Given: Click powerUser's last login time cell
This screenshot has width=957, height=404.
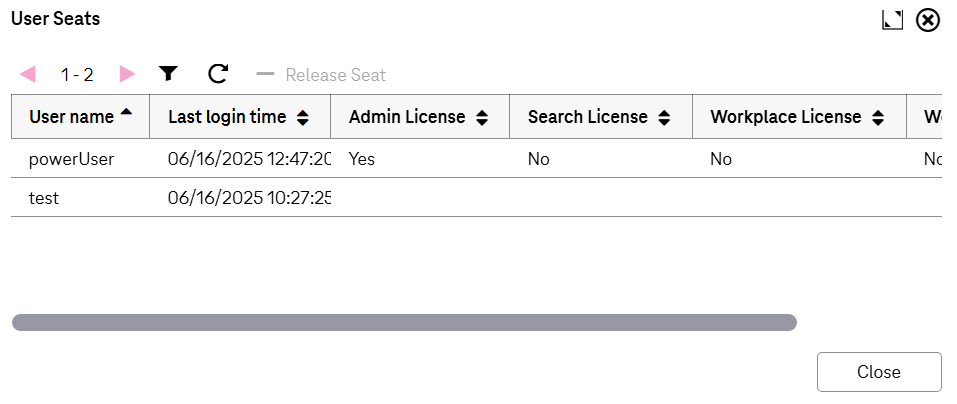Looking at the screenshot, I should [249, 158].
